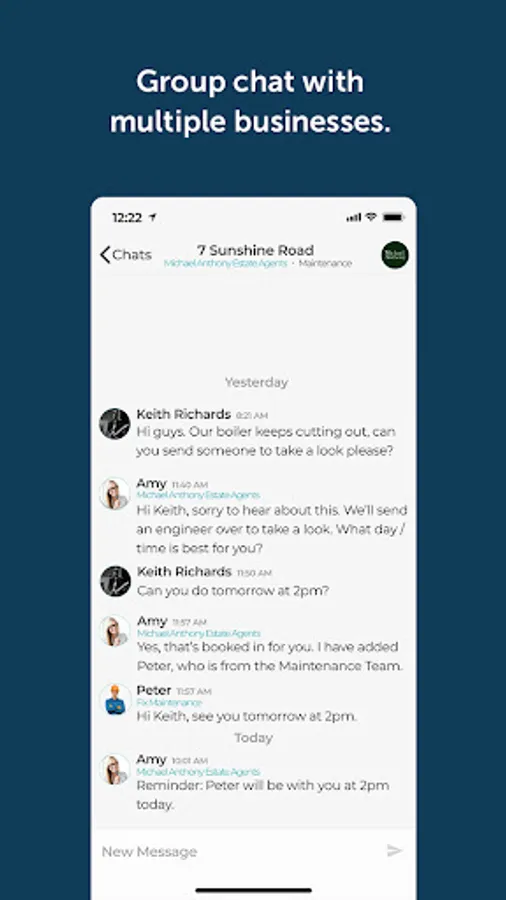506x900 pixels.
Task: Tap the Michael Anthony Estate Agents header link
Action: 225,263
